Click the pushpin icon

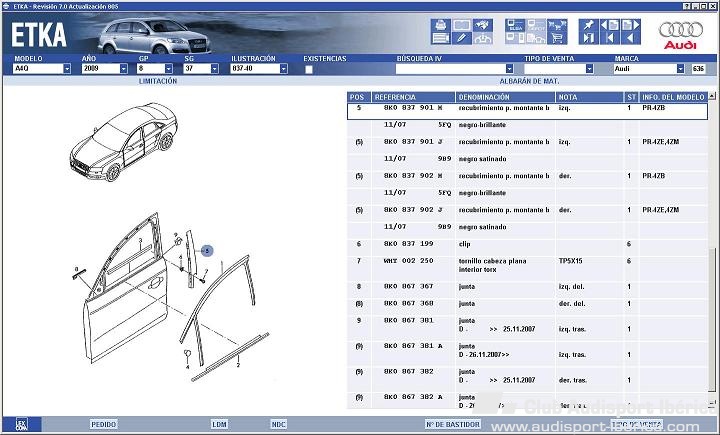pos(589,25)
